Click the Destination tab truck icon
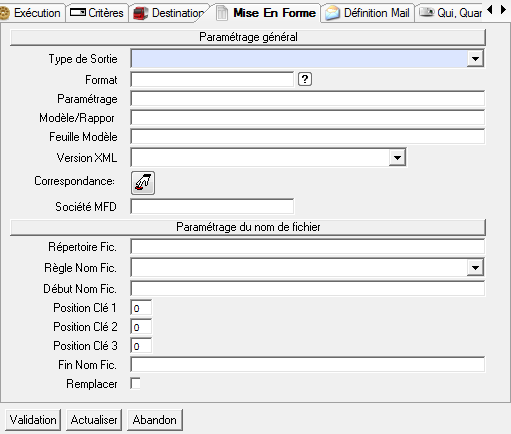 click(x=140, y=13)
